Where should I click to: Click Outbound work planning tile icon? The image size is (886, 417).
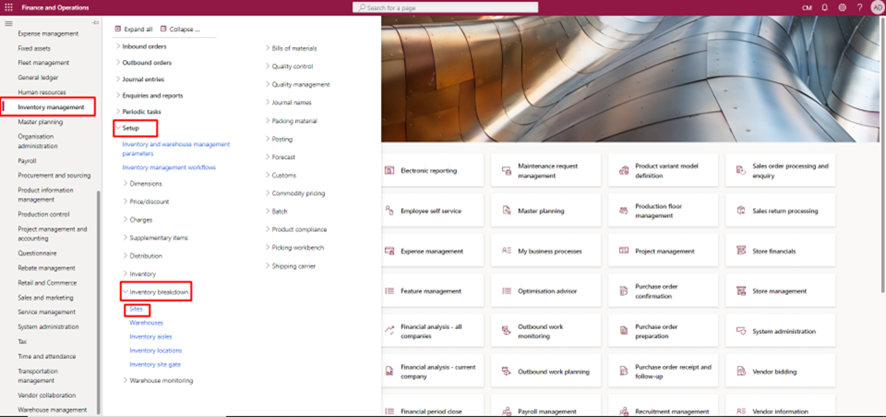(x=506, y=371)
